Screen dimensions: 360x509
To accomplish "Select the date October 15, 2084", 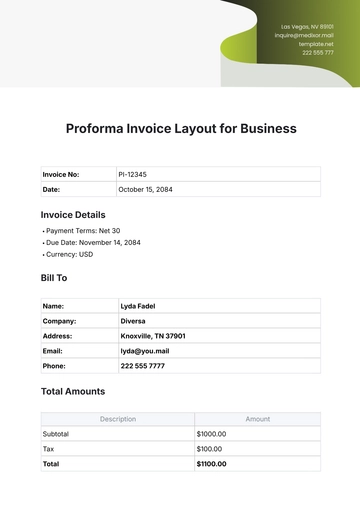I will point(146,189).
